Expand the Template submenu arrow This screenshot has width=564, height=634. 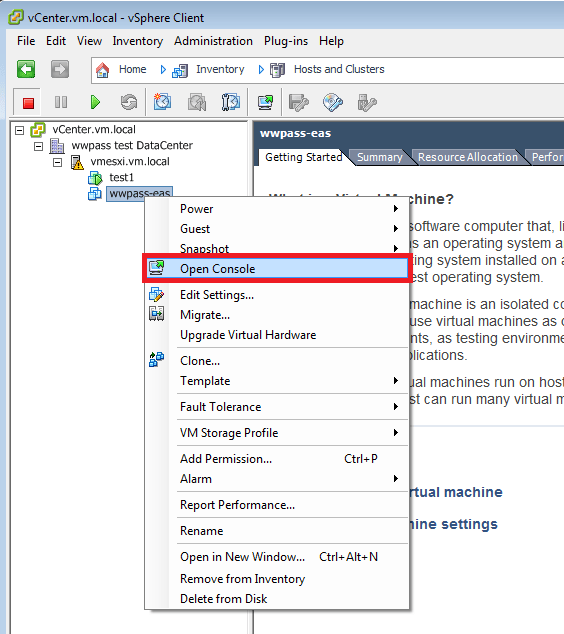tap(396, 380)
